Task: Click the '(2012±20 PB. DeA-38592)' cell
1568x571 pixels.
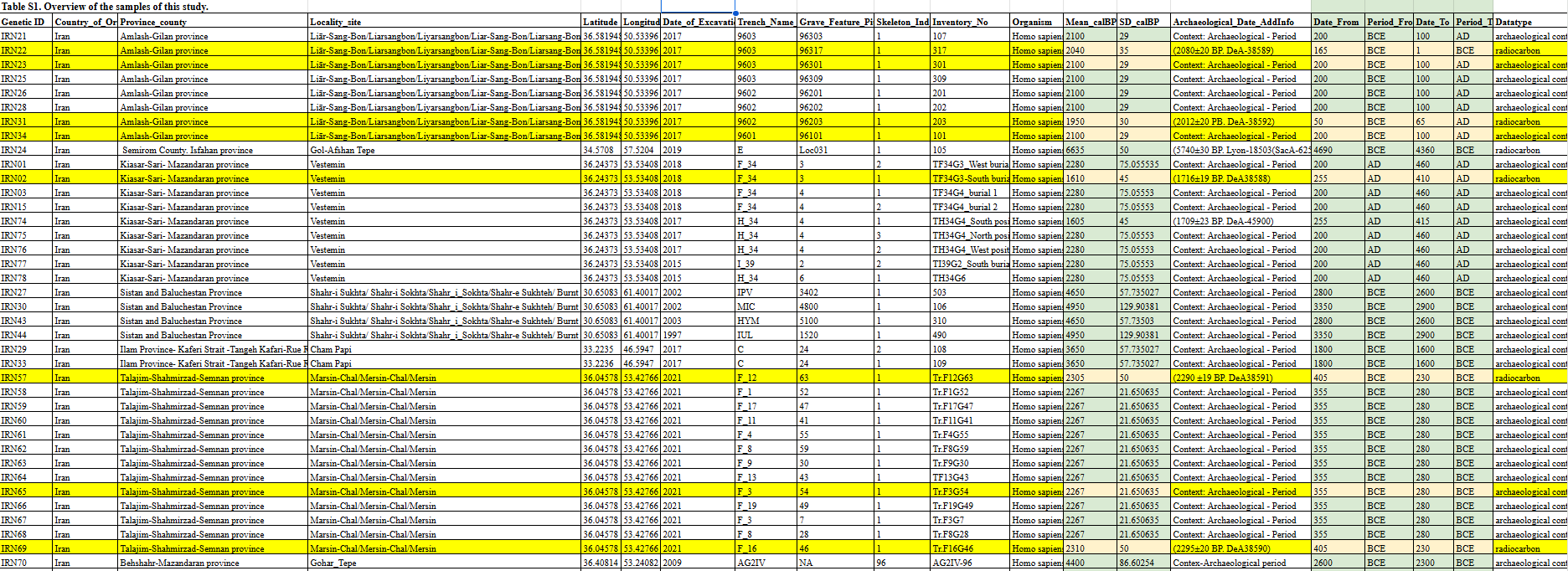Action: click(x=1240, y=121)
